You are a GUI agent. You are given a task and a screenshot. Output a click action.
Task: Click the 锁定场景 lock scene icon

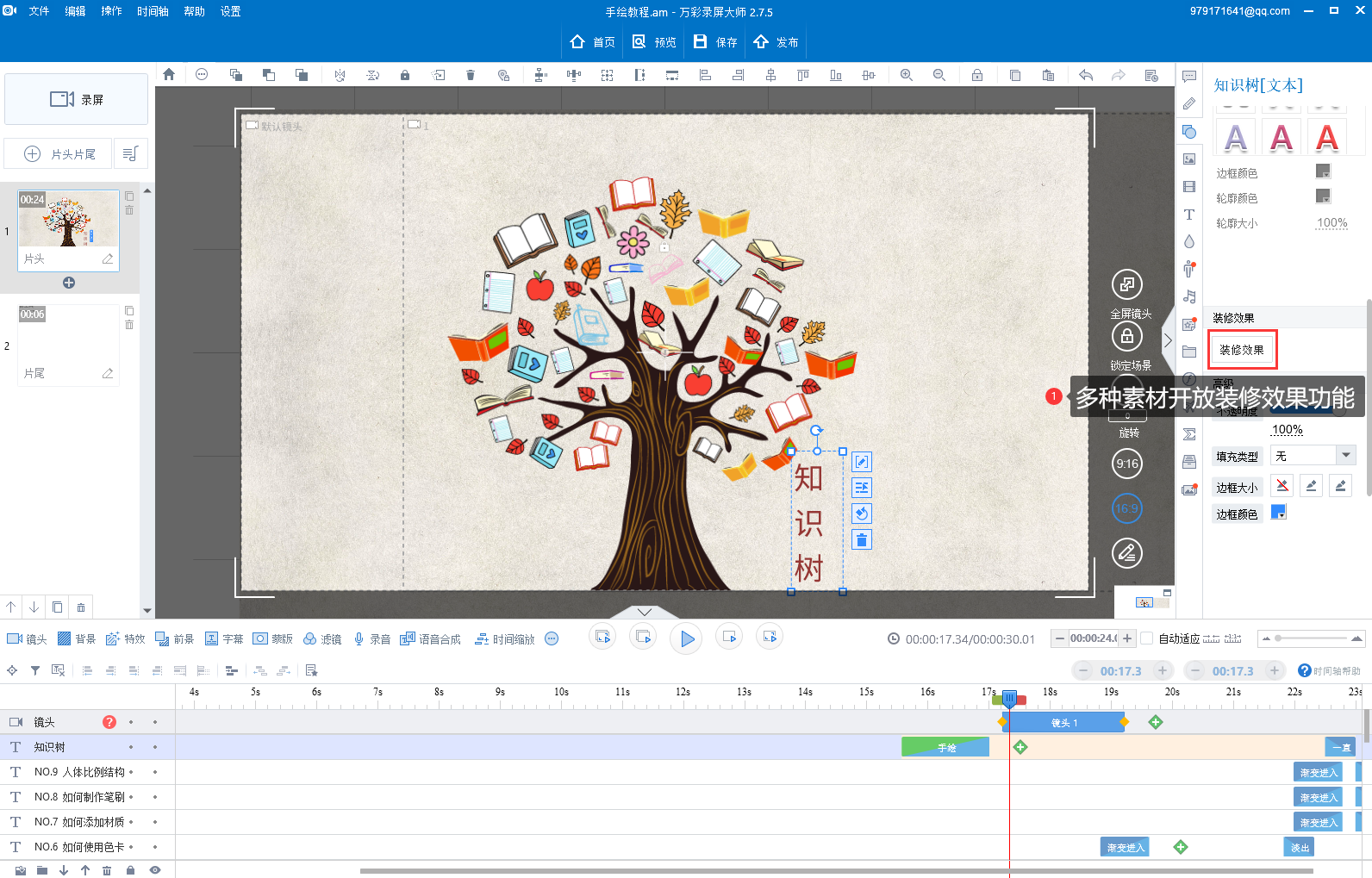(x=1127, y=336)
